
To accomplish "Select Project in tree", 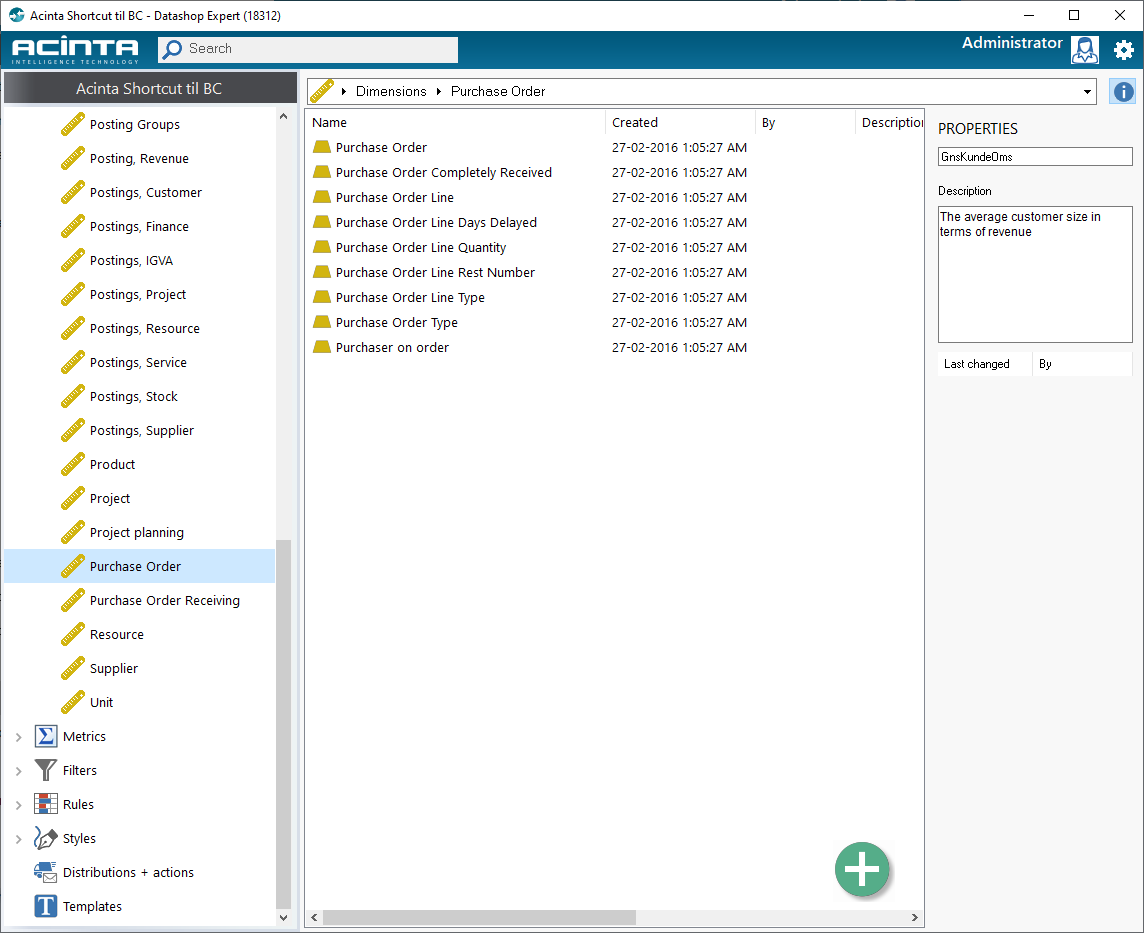I will tap(109, 498).
